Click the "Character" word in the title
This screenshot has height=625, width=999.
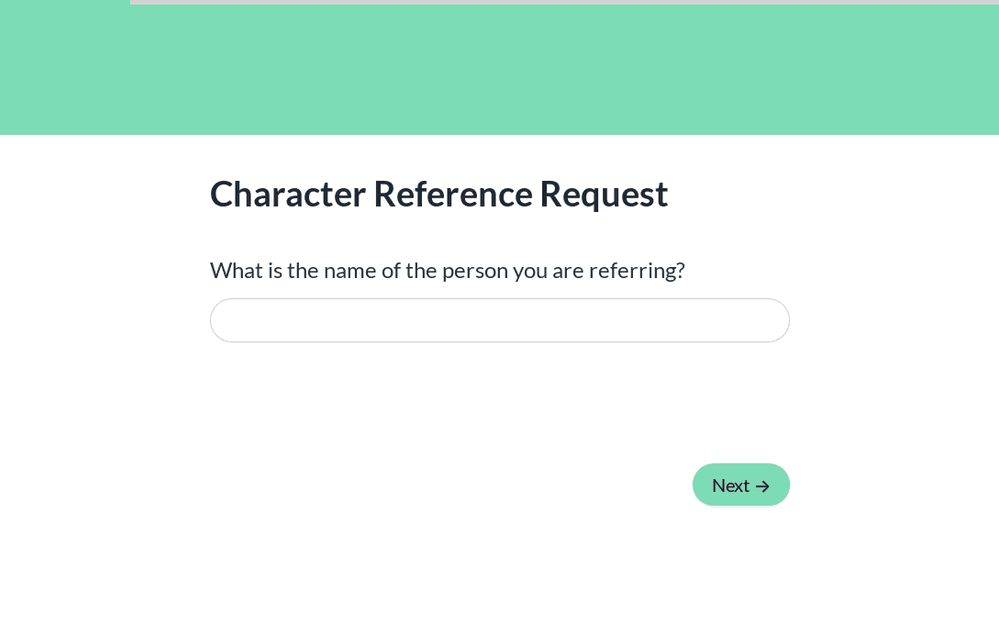[x=287, y=193]
